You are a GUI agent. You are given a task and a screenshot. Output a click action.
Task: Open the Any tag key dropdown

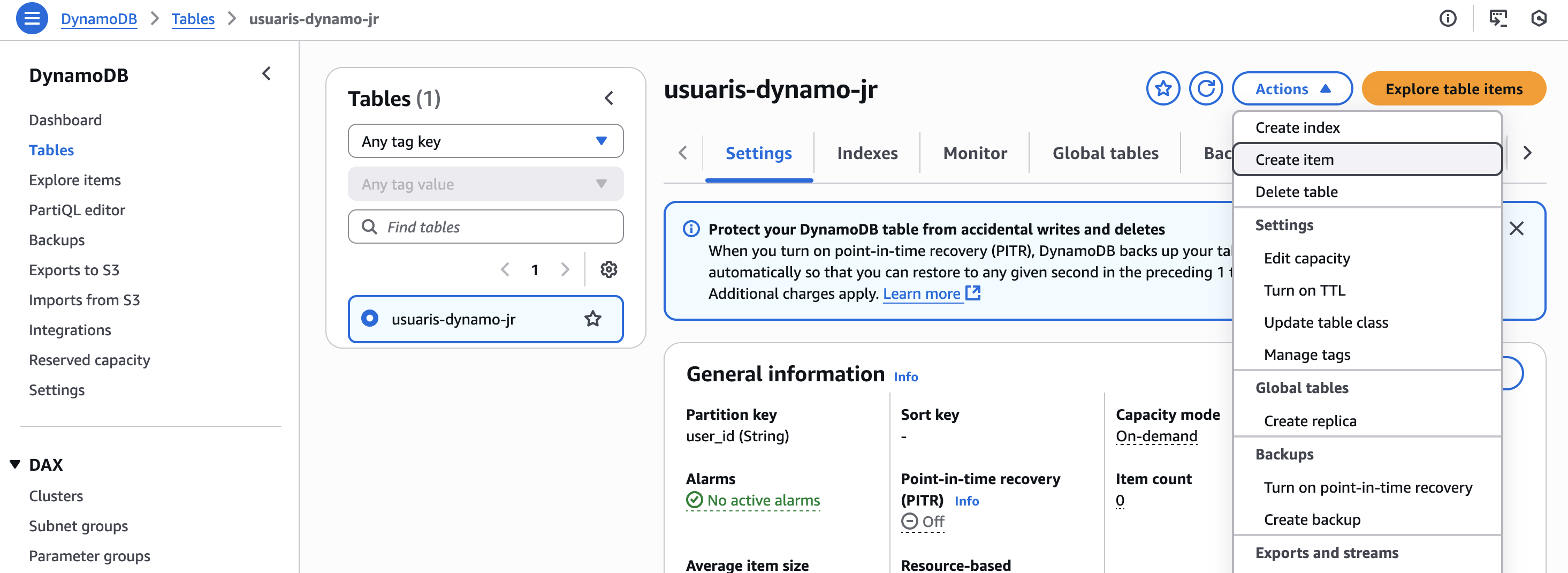click(485, 141)
